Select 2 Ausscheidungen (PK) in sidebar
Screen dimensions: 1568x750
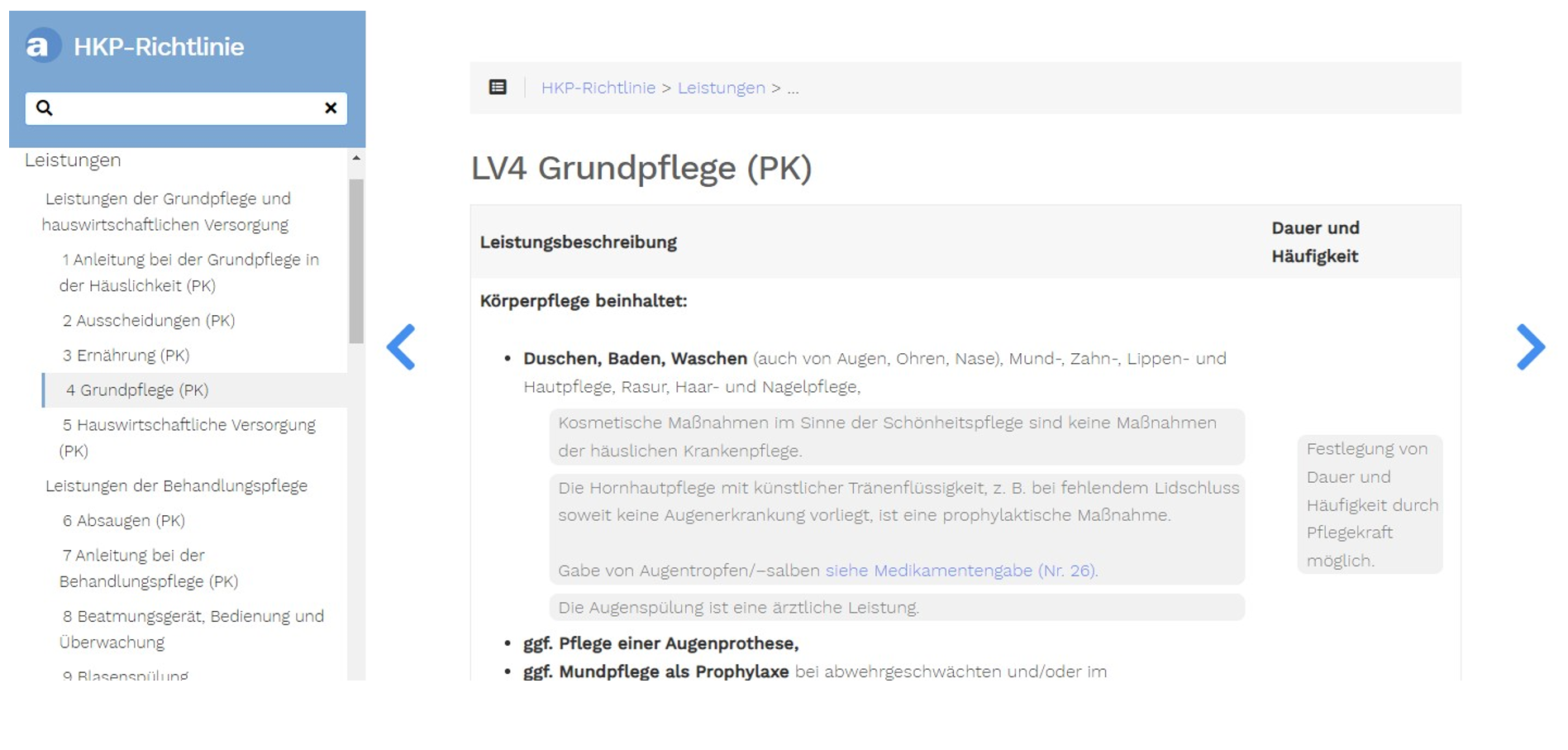click(149, 321)
